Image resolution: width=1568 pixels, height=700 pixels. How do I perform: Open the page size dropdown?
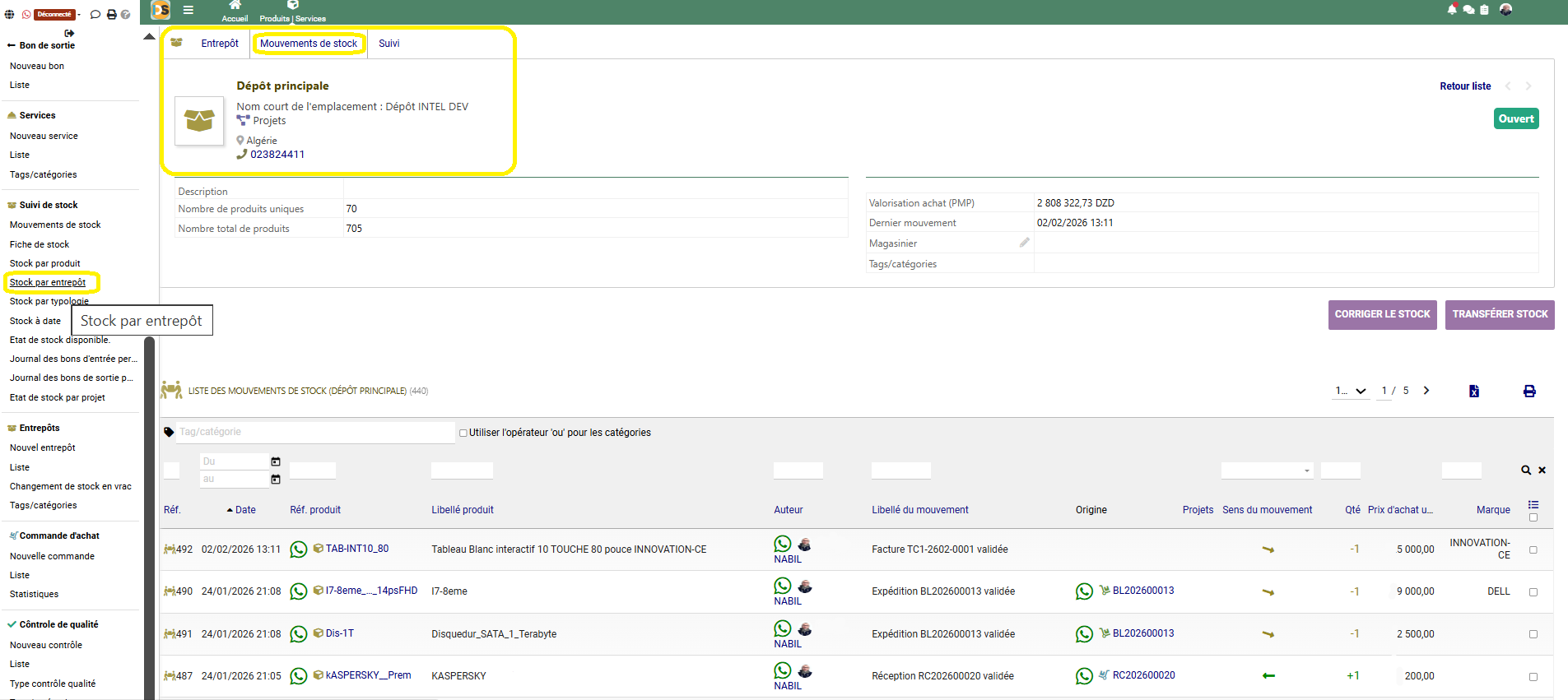coord(1351,392)
